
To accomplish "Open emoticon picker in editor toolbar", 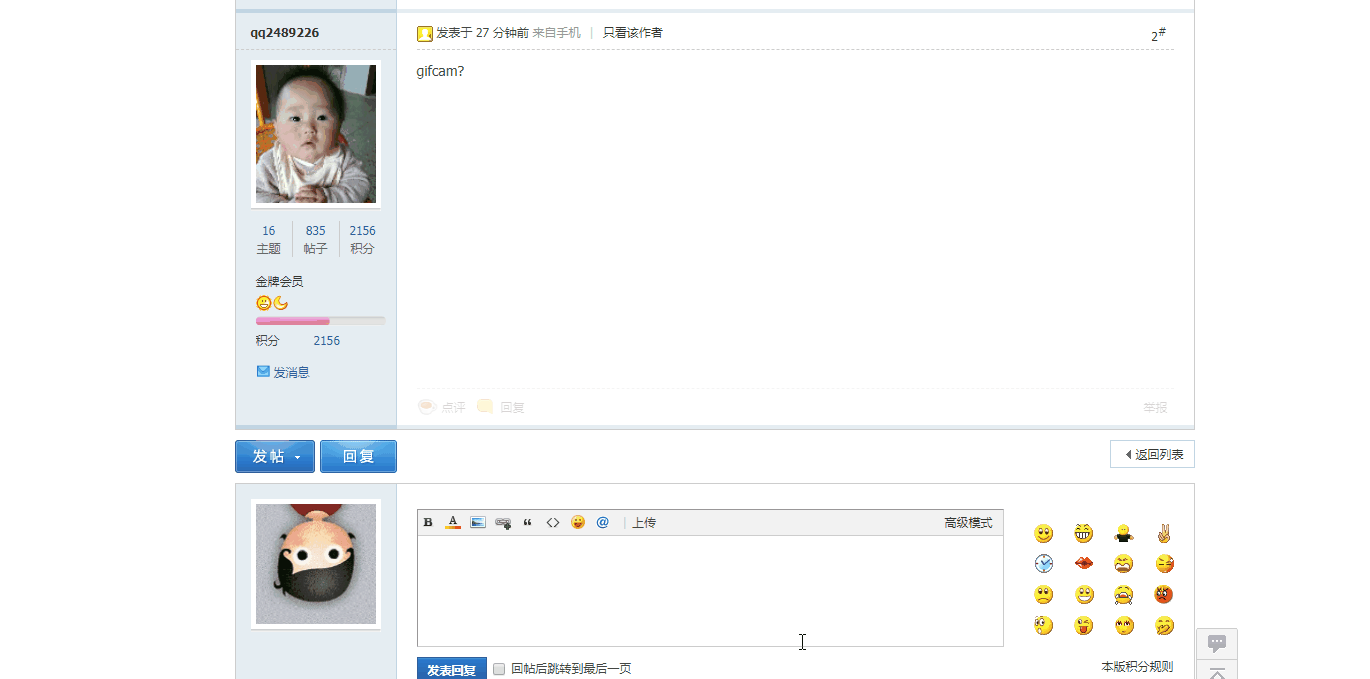I will 578,522.
